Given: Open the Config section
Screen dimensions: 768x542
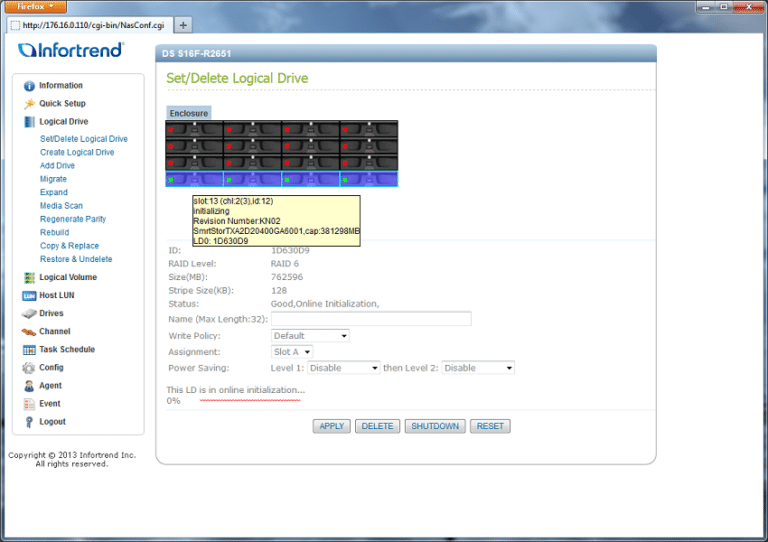Looking at the screenshot, I should click(x=51, y=368).
